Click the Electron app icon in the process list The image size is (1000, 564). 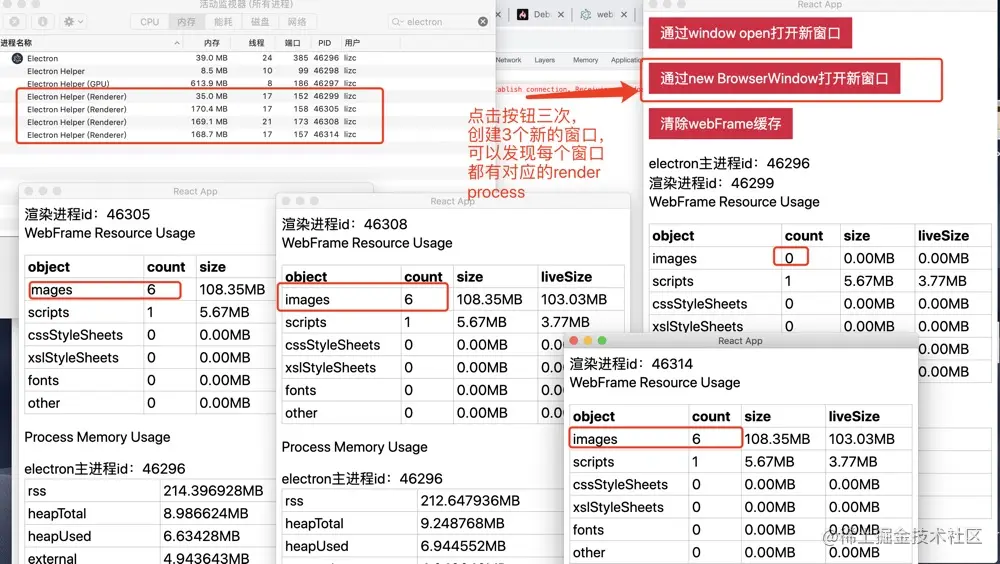pos(17,58)
